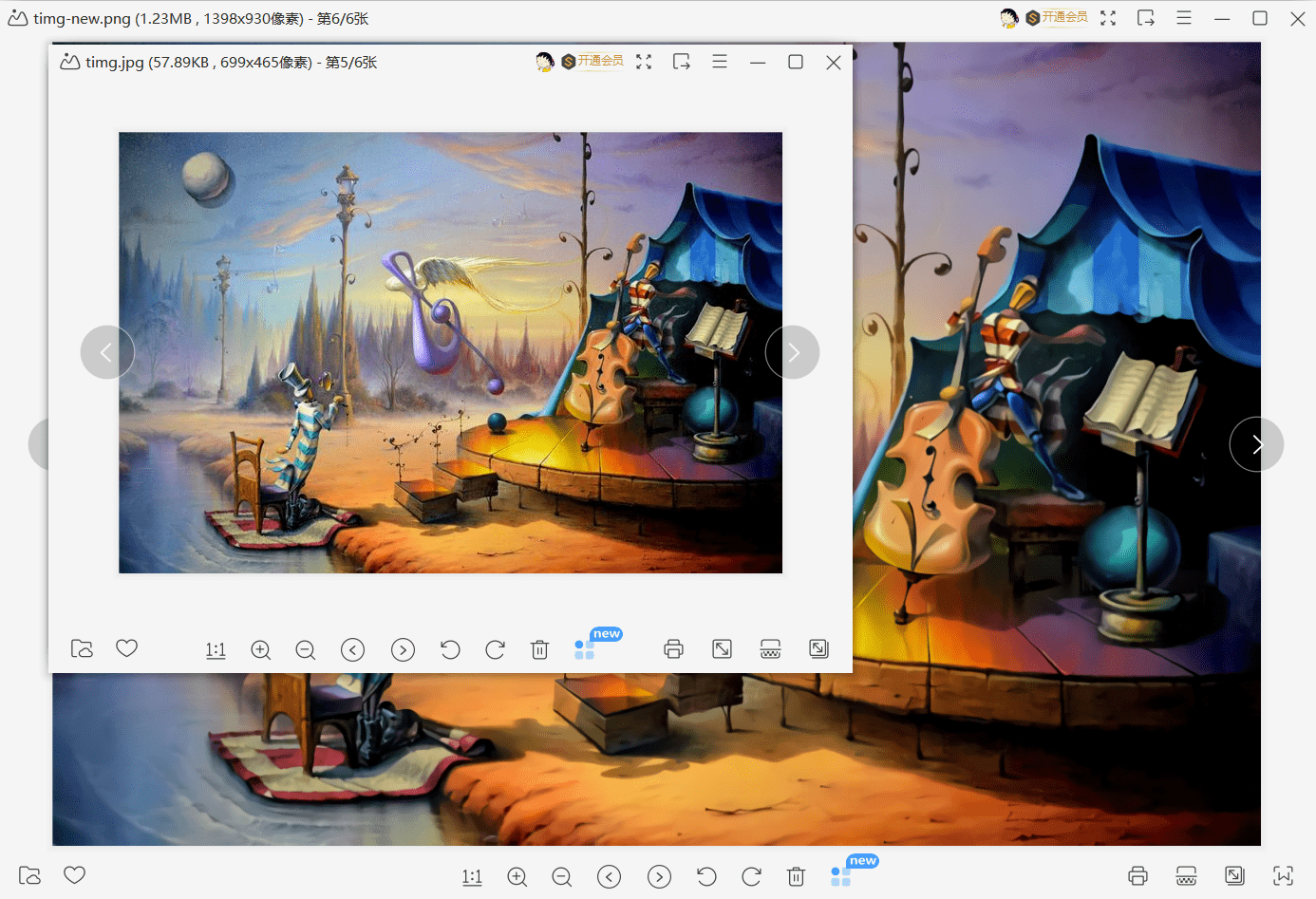The height and width of the screenshot is (899, 1316).
Task: Delete the image in timg.jpg window
Action: pos(540,650)
